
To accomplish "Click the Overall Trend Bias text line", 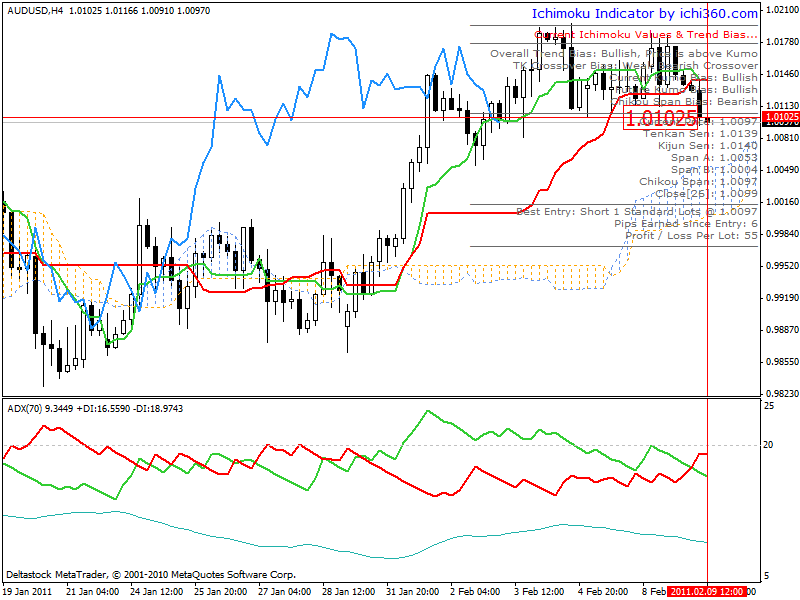I will point(623,54).
